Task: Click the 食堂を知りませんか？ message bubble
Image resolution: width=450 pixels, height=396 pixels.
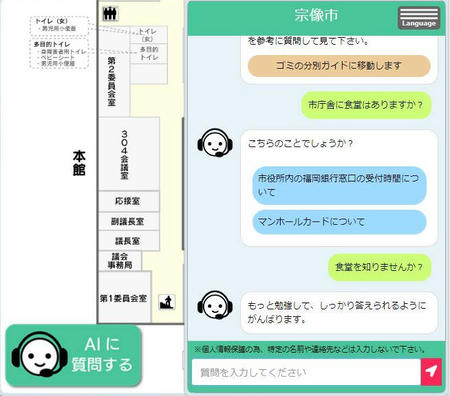Action: [x=379, y=267]
